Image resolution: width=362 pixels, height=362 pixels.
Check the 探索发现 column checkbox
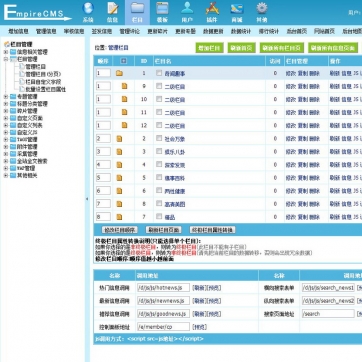[x=159, y=164]
